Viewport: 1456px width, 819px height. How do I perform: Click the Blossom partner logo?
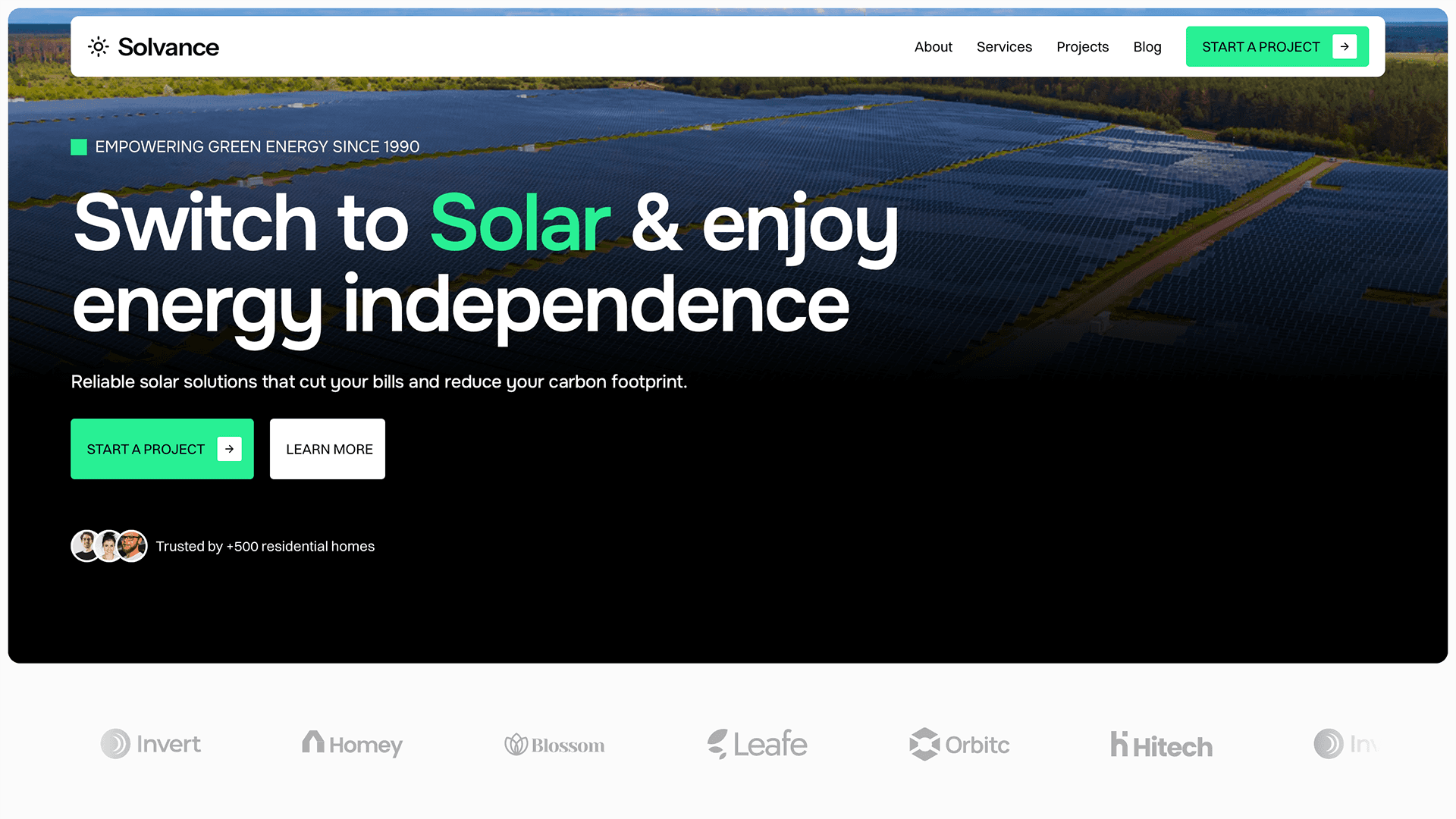[554, 745]
